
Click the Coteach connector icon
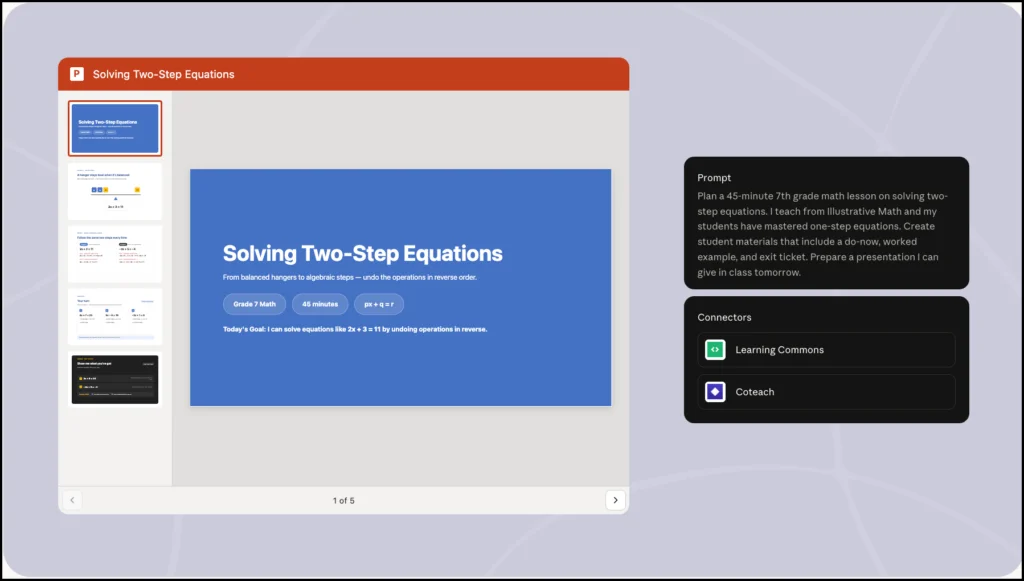pos(715,392)
